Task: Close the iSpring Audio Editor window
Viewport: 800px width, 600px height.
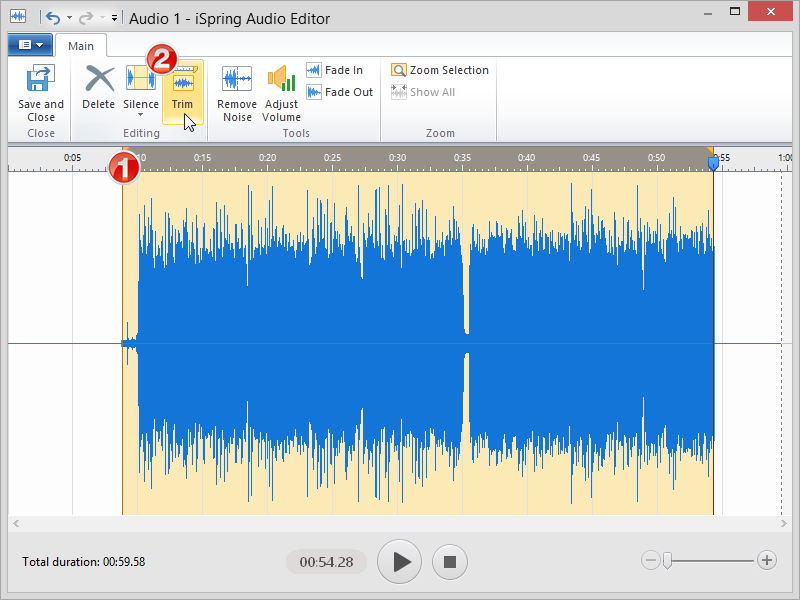Action: tap(770, 11)
